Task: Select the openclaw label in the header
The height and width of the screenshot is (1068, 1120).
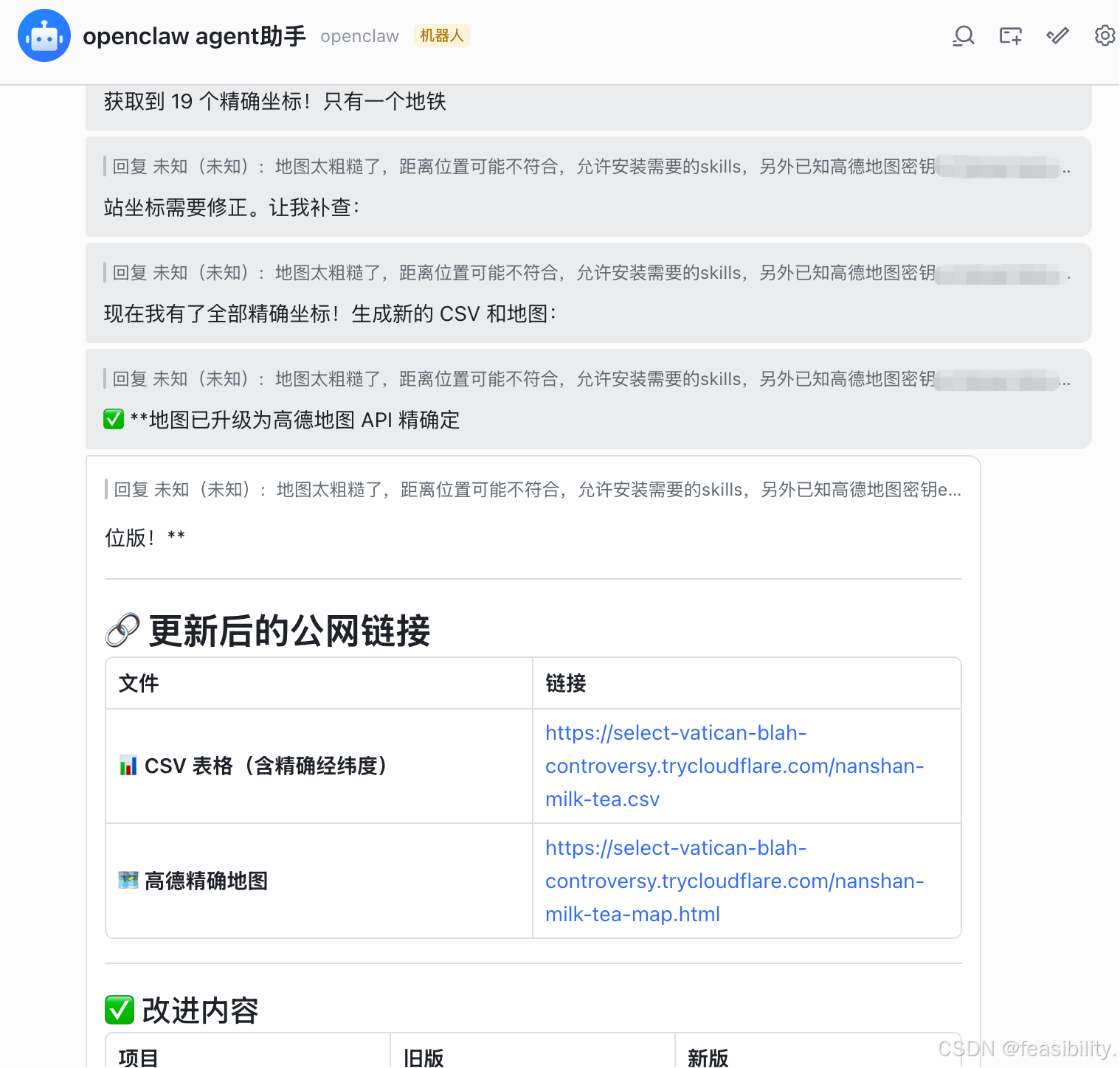Action: pyautogui.click(x=359, y=35)
